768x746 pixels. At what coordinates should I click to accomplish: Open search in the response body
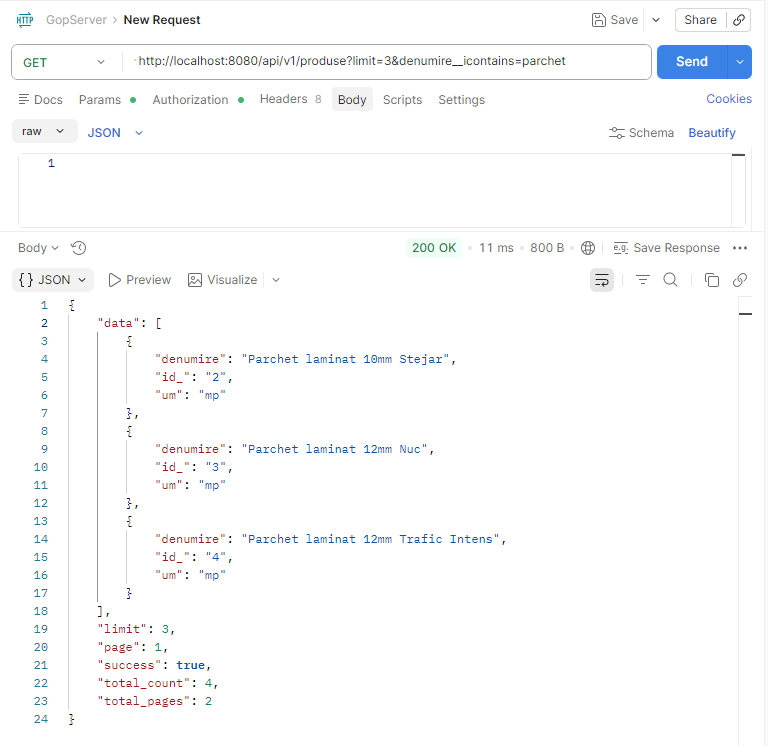click(x=671, y=280)
